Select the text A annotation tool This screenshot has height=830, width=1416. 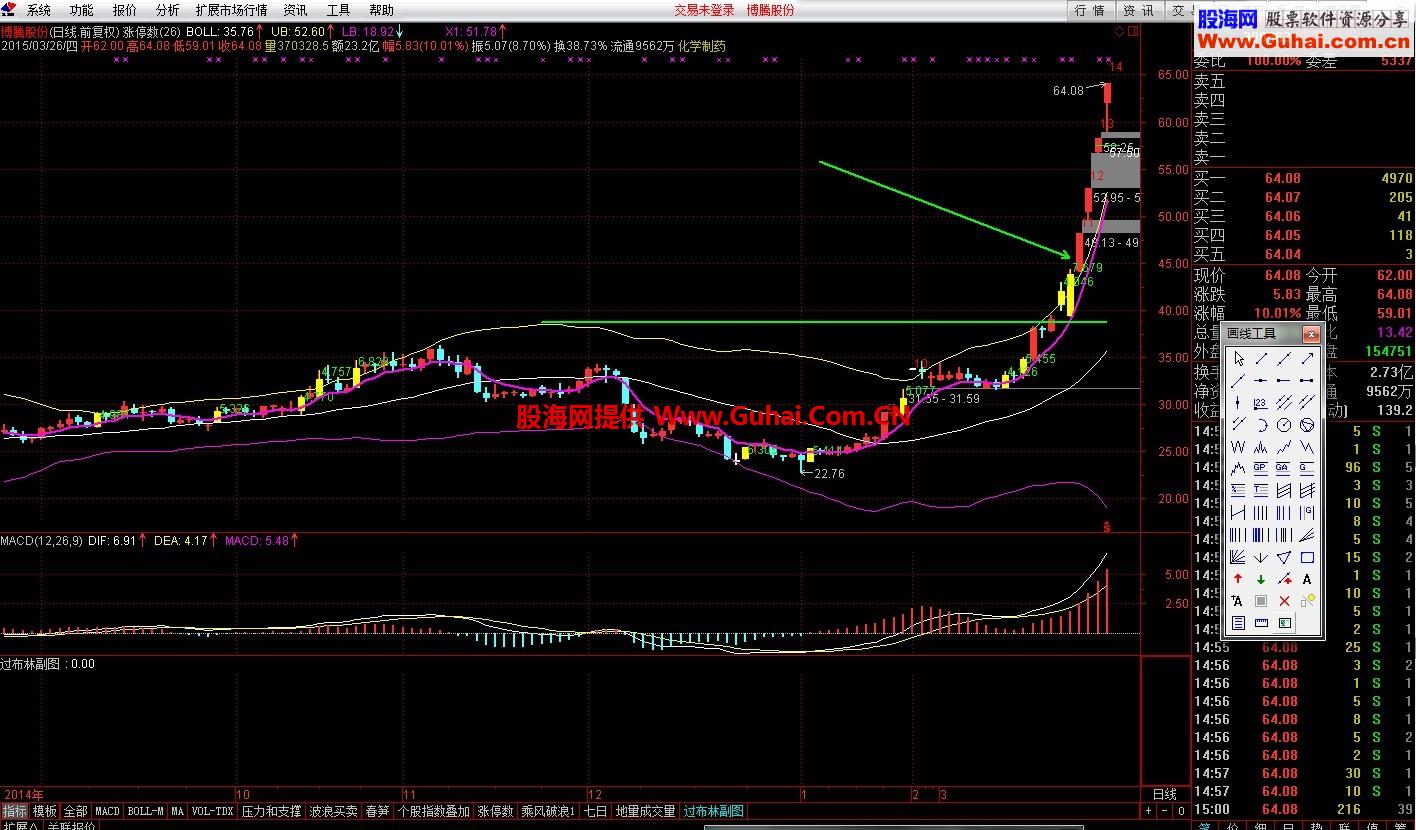(x=1307, y=579)
